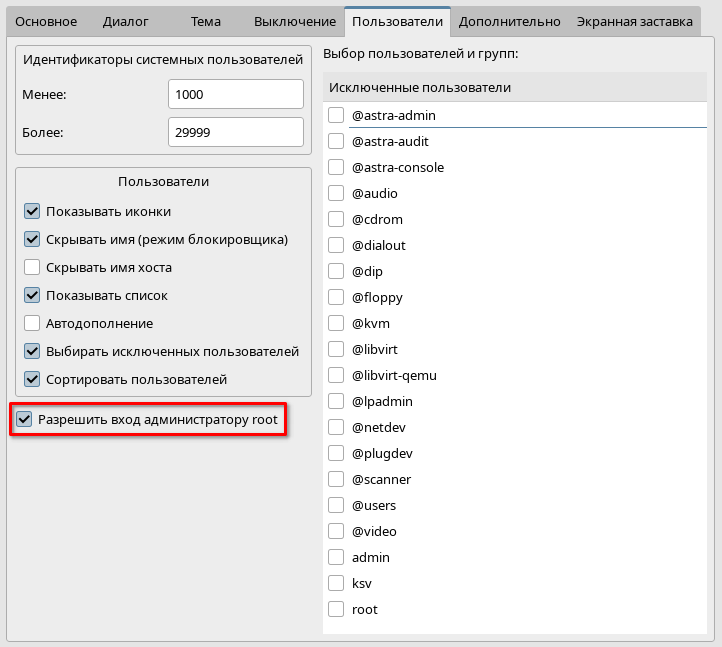Uncheck Скрывать имя (режим блокировщика)

pyautogui.click(x=32, y=240)
